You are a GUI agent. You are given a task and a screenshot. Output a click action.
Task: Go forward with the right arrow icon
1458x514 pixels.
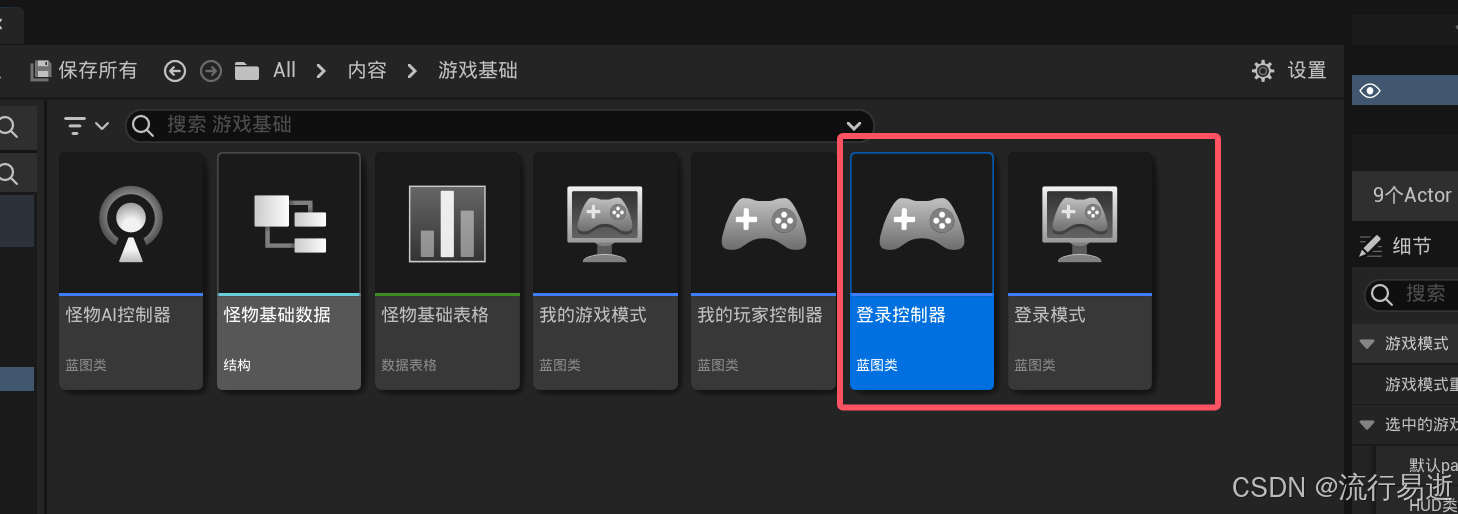click(x=210, y=70)
